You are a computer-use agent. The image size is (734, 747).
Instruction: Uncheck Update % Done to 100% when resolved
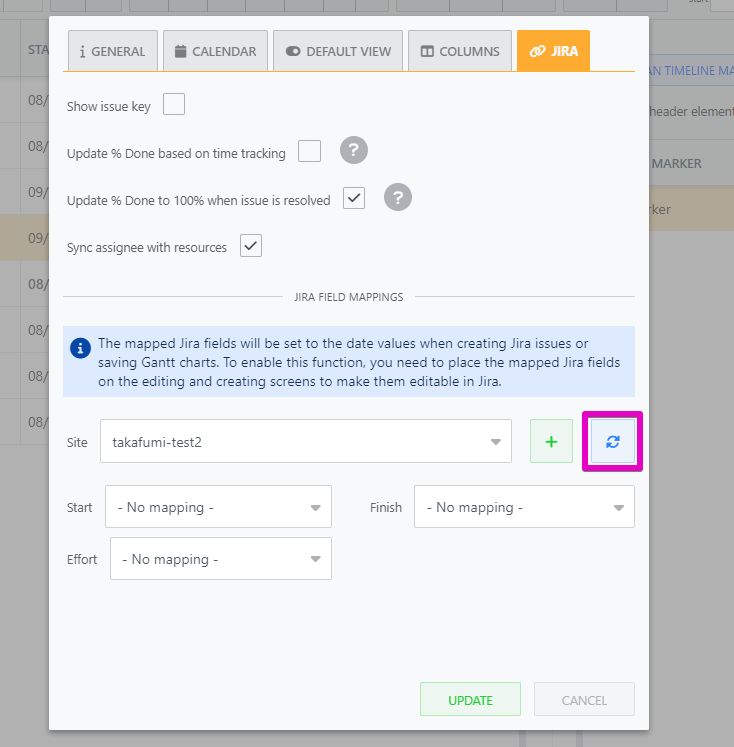click(x=354, y=198)
